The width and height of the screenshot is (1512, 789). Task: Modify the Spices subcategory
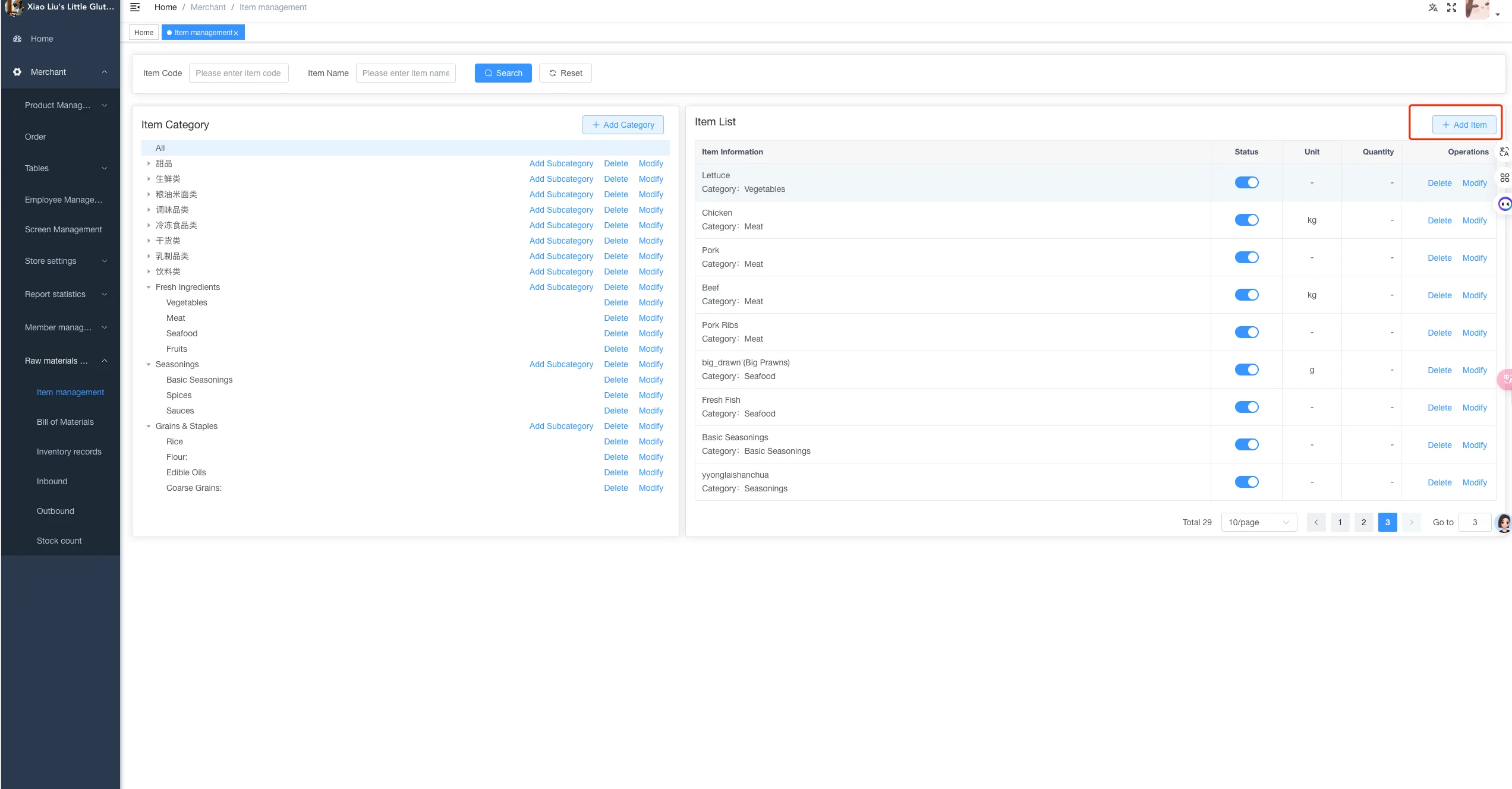click(x=651, y=395)
